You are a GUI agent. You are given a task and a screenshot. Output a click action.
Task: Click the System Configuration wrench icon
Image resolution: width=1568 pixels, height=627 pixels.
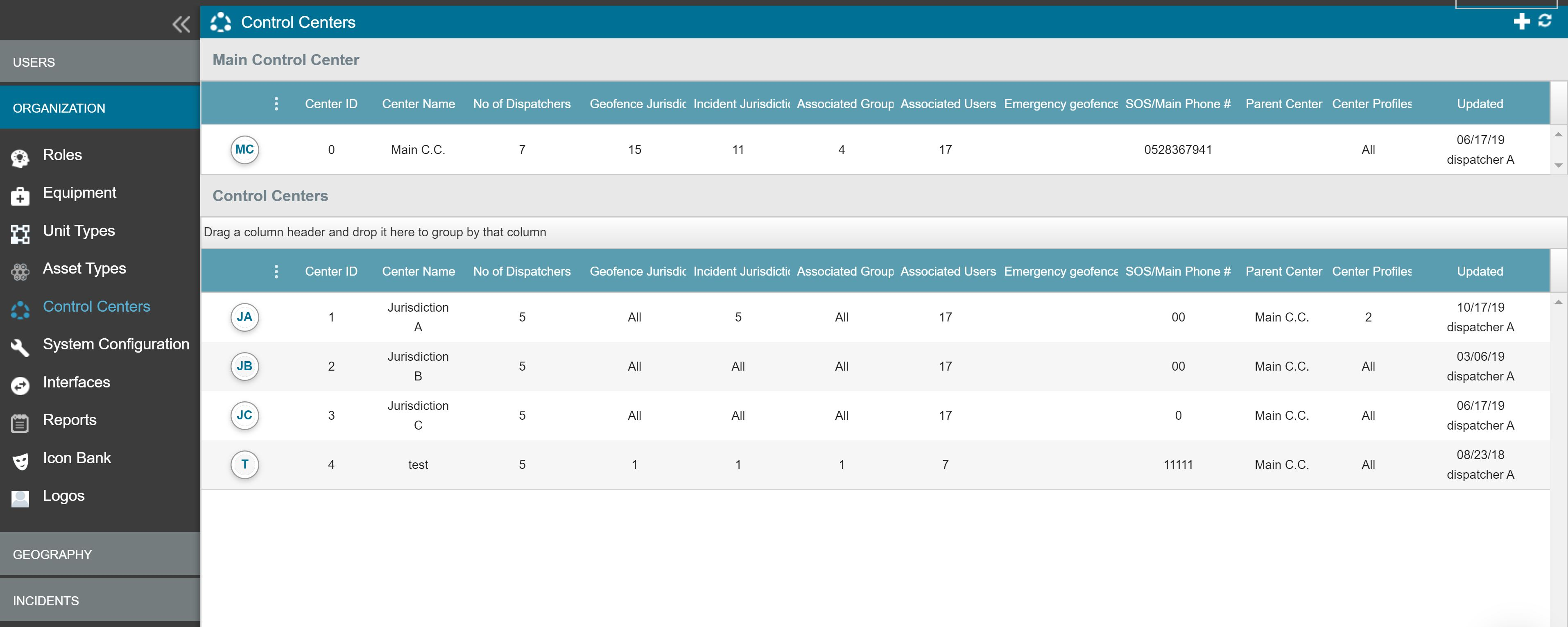[20, 348]
